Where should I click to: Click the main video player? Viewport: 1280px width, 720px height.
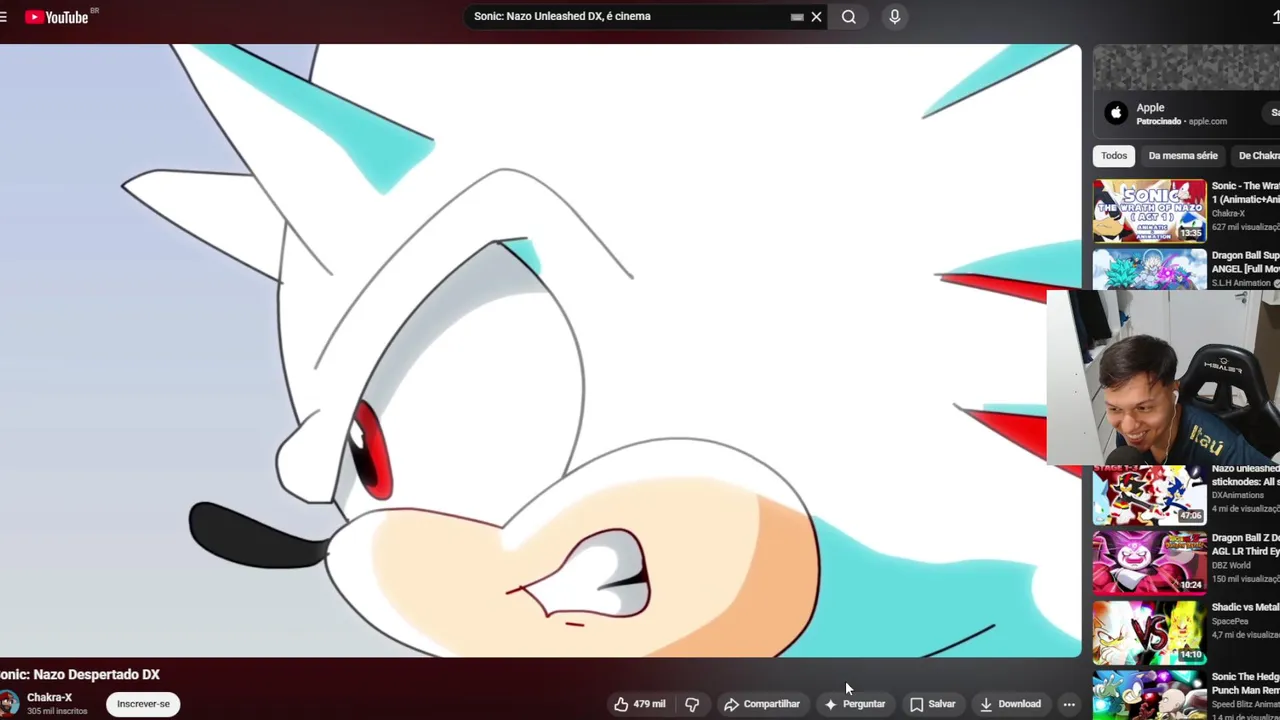pos(540,350)
